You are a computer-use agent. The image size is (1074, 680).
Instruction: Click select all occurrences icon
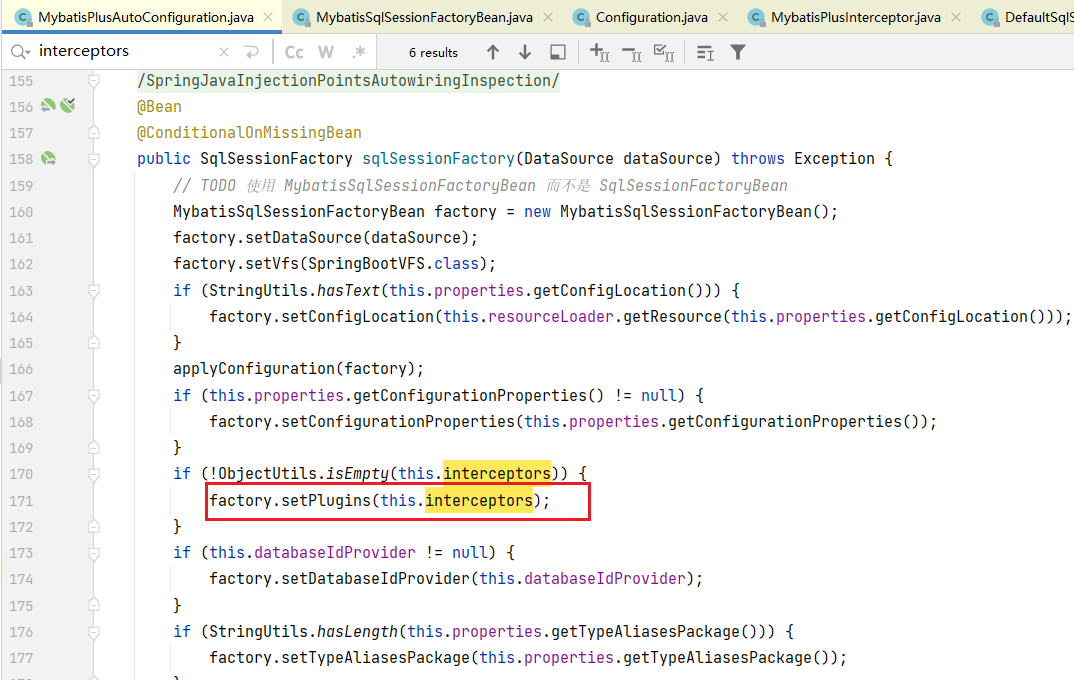662,52
